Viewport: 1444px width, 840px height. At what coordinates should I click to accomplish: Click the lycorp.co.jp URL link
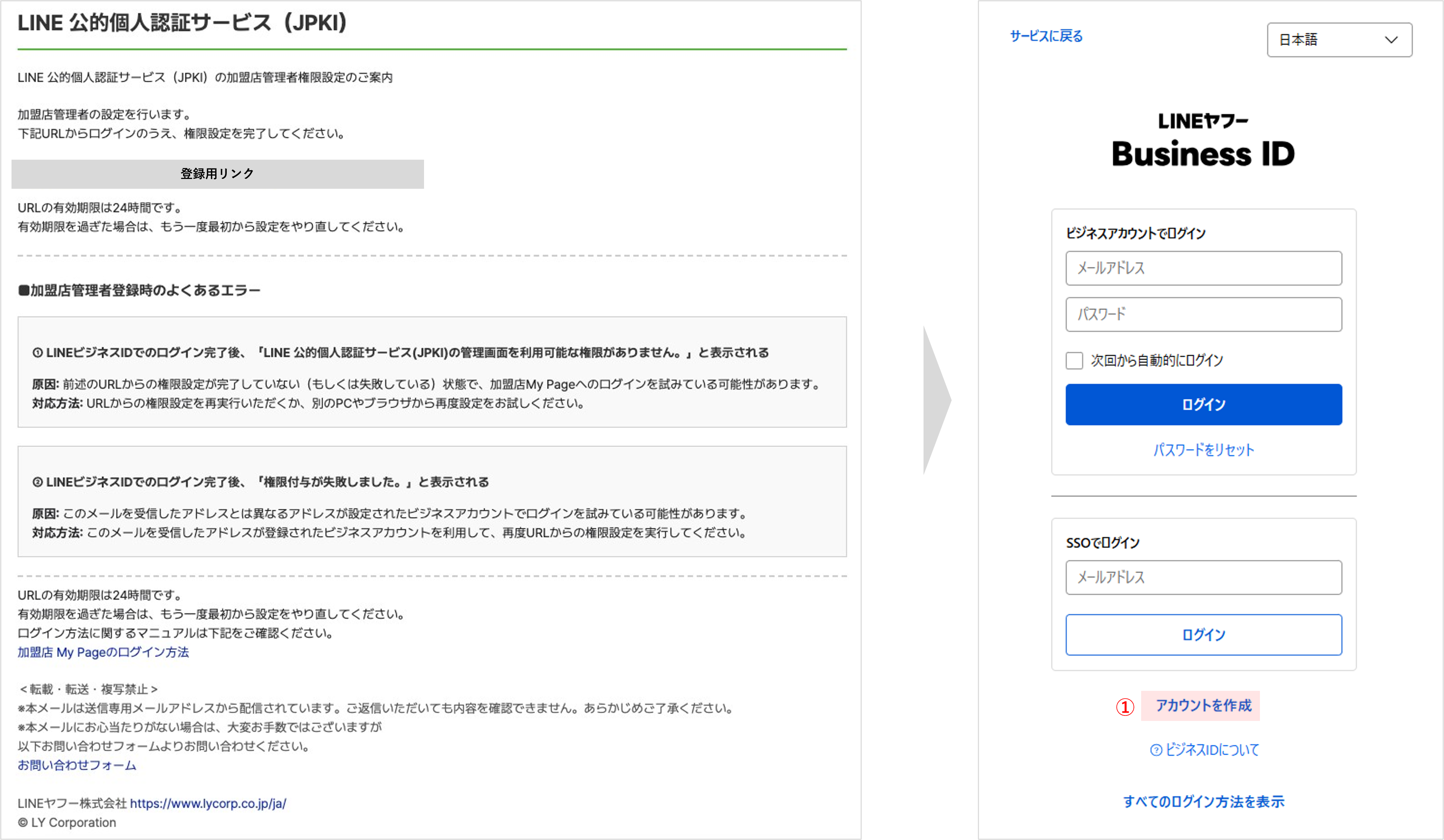tap(208, 803)
